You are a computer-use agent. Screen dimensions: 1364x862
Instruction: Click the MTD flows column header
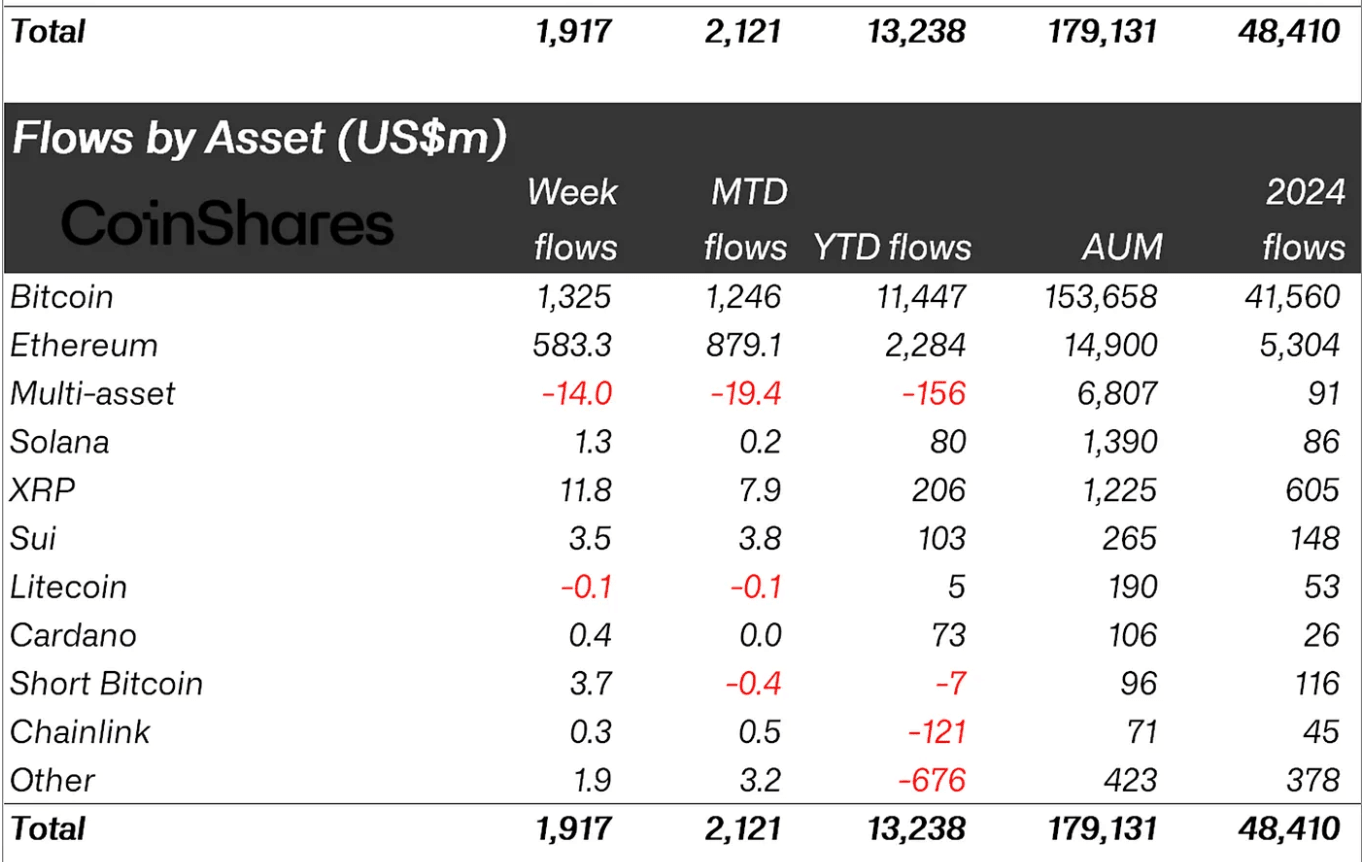tap(743, 218)
